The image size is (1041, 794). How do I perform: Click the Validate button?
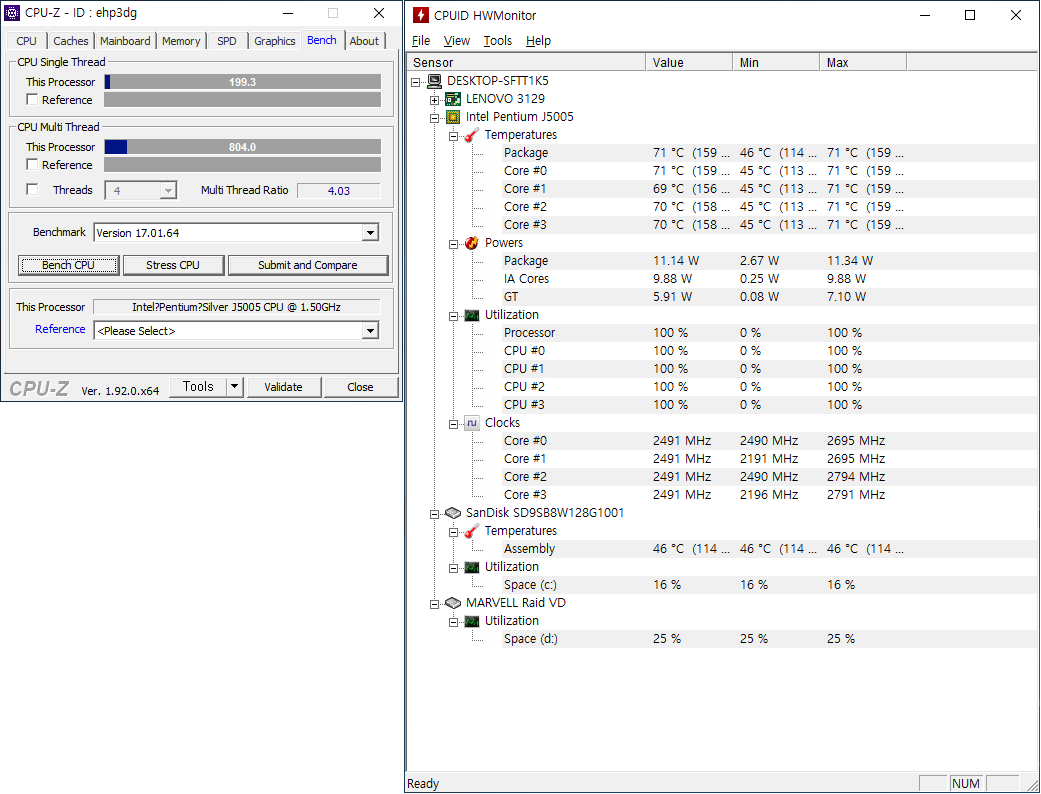[283, 386]
